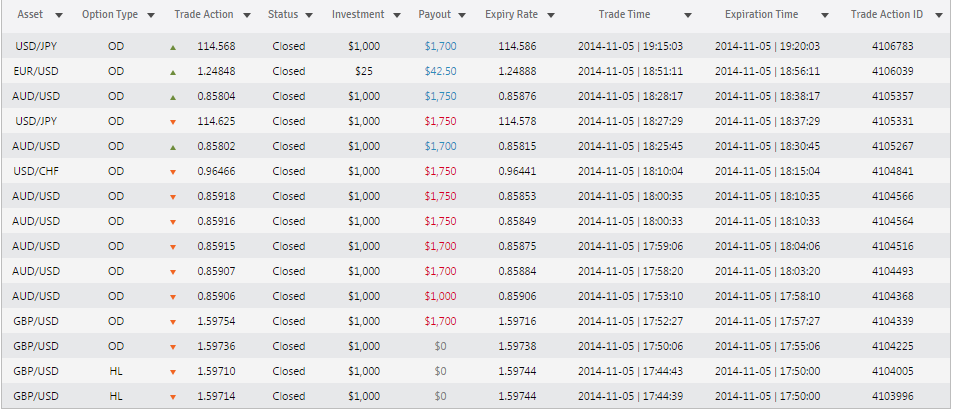Open the Payout column dropdown arrow
973x417 pixels.
pyautogui.click(x=463, y=16)
